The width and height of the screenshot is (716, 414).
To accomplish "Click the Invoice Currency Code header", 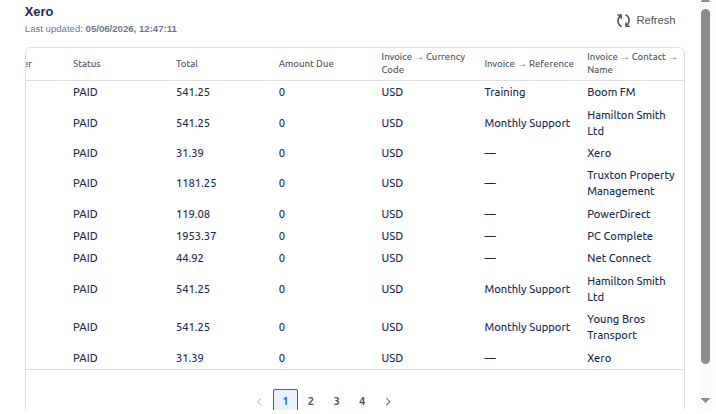I will coord(423,63).
